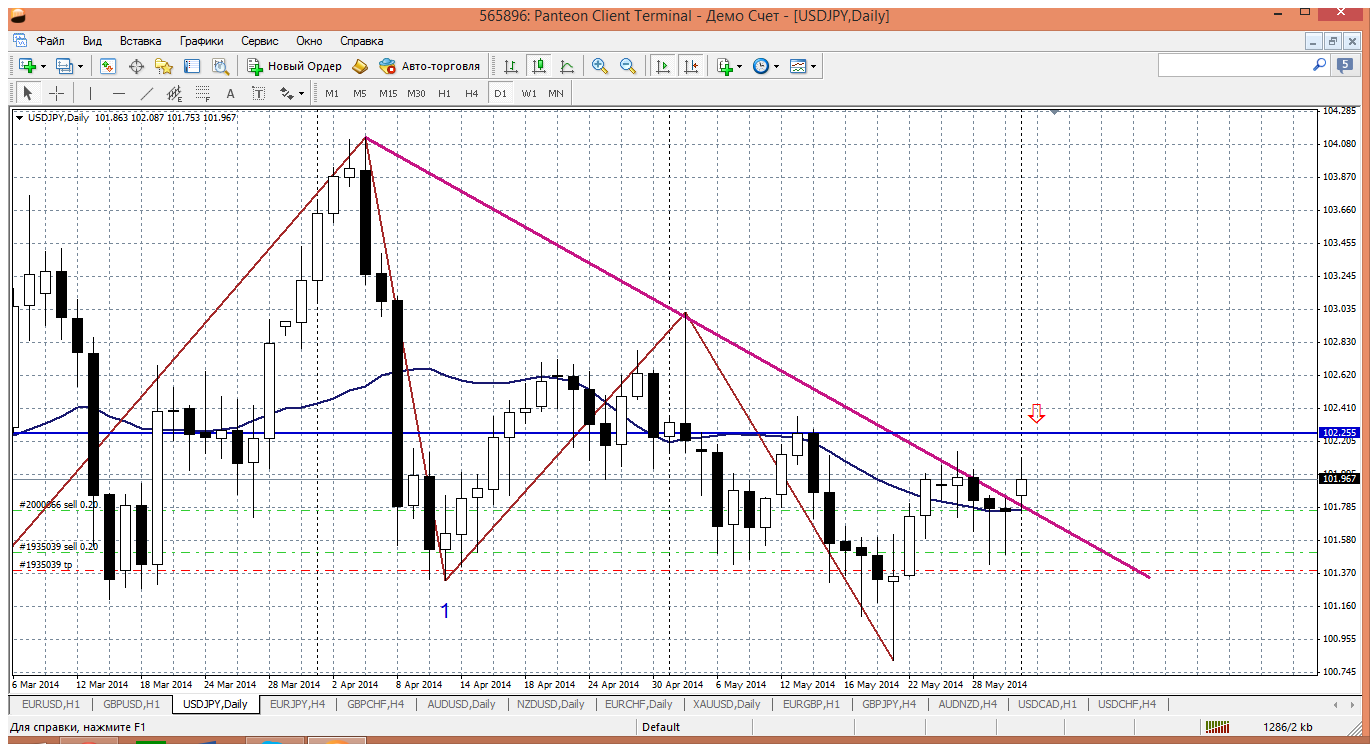Screen dimensions: 1370x744
Task: Open the chat notifications icon showing 5
Action: click(1345, 65)
